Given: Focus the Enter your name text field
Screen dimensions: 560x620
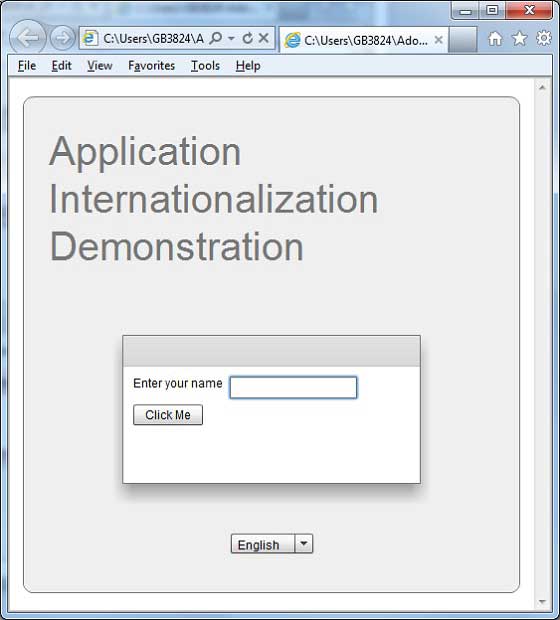Looking at the screenshot, I should [293, 388].
